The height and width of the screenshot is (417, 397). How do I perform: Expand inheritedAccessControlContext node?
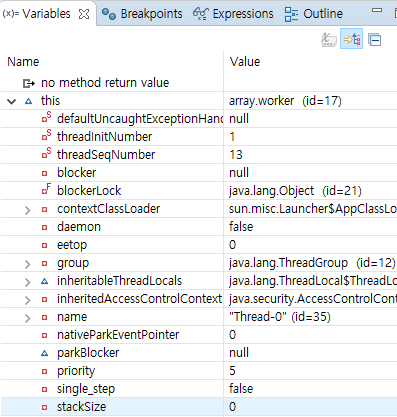point(28,300)
